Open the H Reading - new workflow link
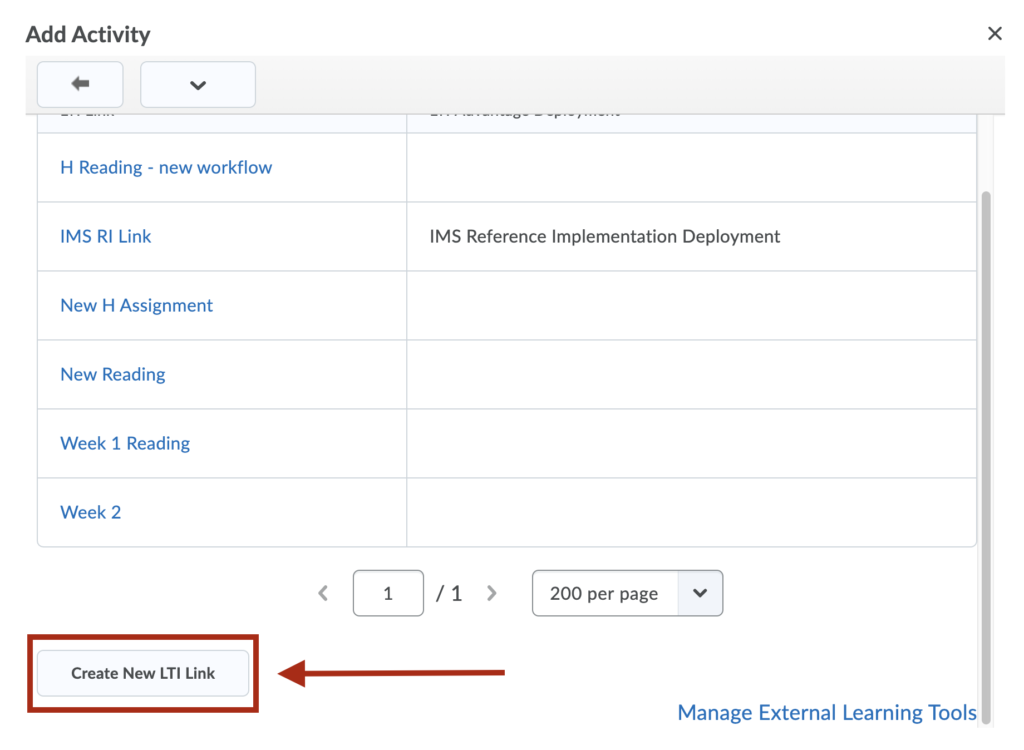 coord(166,168)
